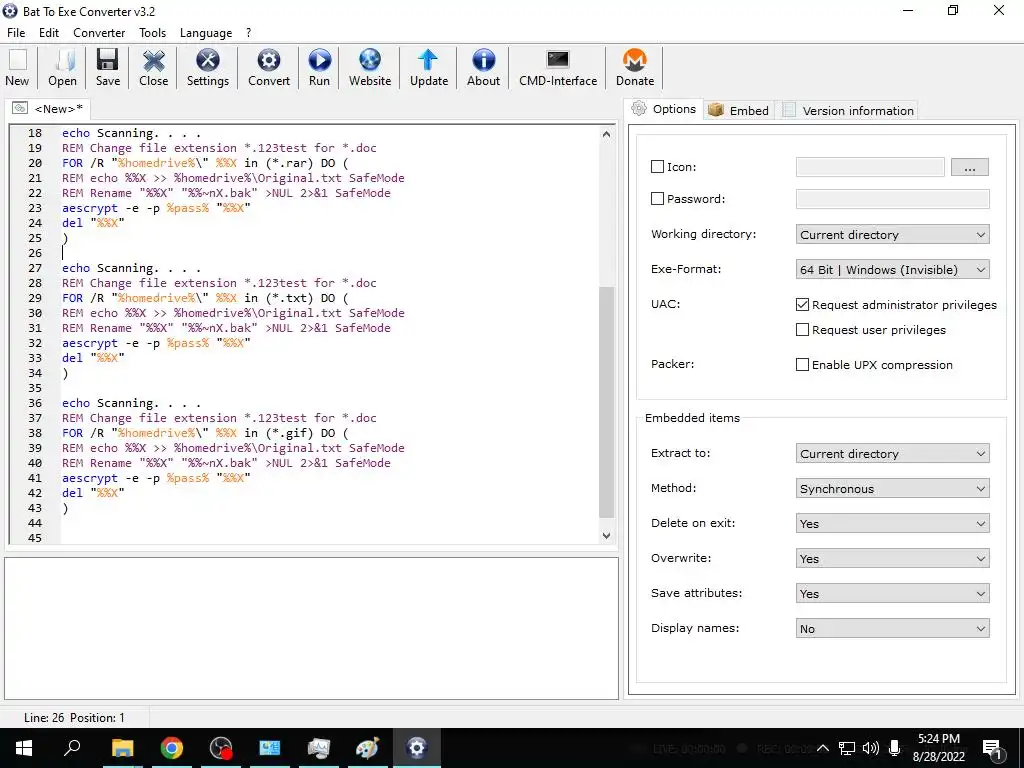
Task: Click the "FOR /R" text on line 29
Action: 83,298
